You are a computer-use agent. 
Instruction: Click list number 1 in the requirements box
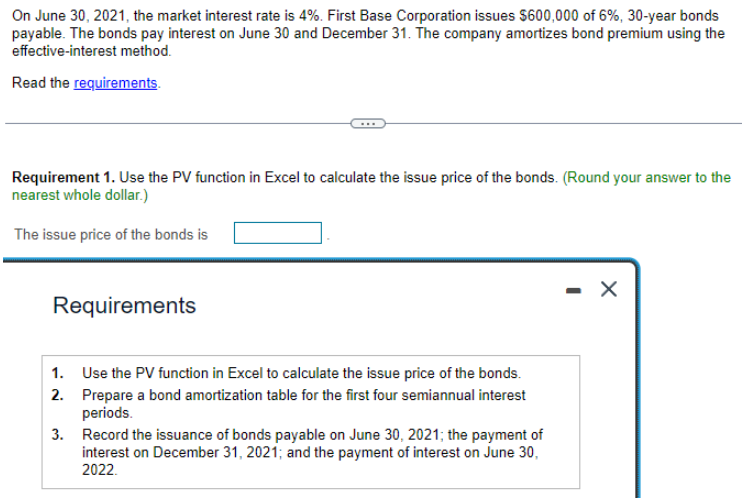[57, 373]
